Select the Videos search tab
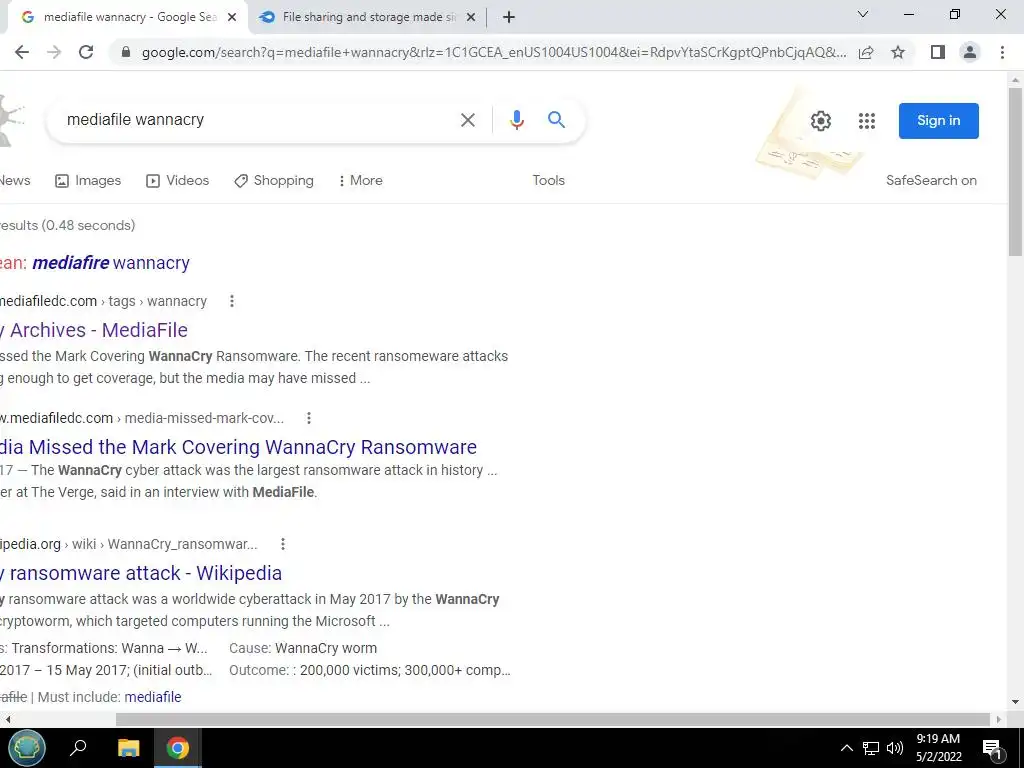Screen dimensions: 1024x768 click(178, 180)
